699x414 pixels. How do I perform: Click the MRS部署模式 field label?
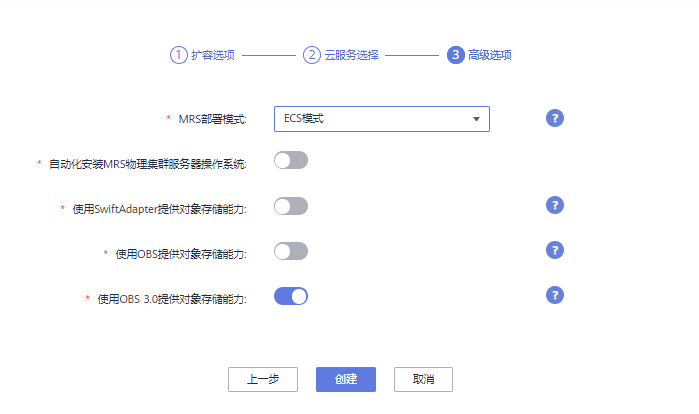coord(212,119)
